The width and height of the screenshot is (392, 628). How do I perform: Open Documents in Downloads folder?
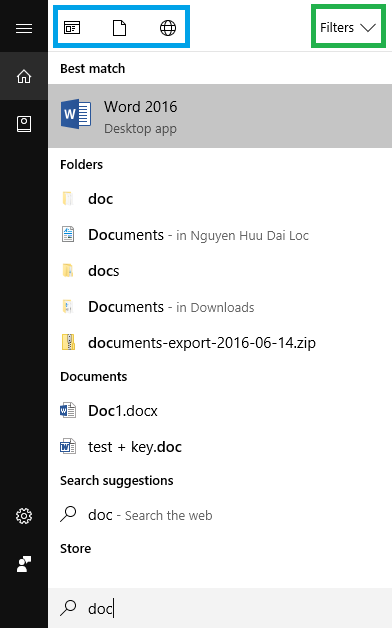pyautogui.click(x=220, y=307)
